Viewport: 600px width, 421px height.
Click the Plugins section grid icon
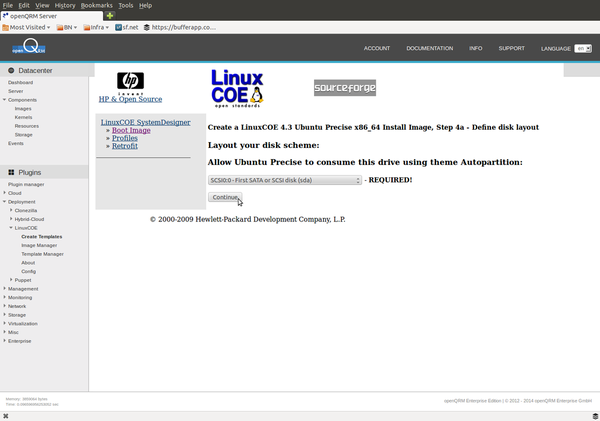click(11, 173)
